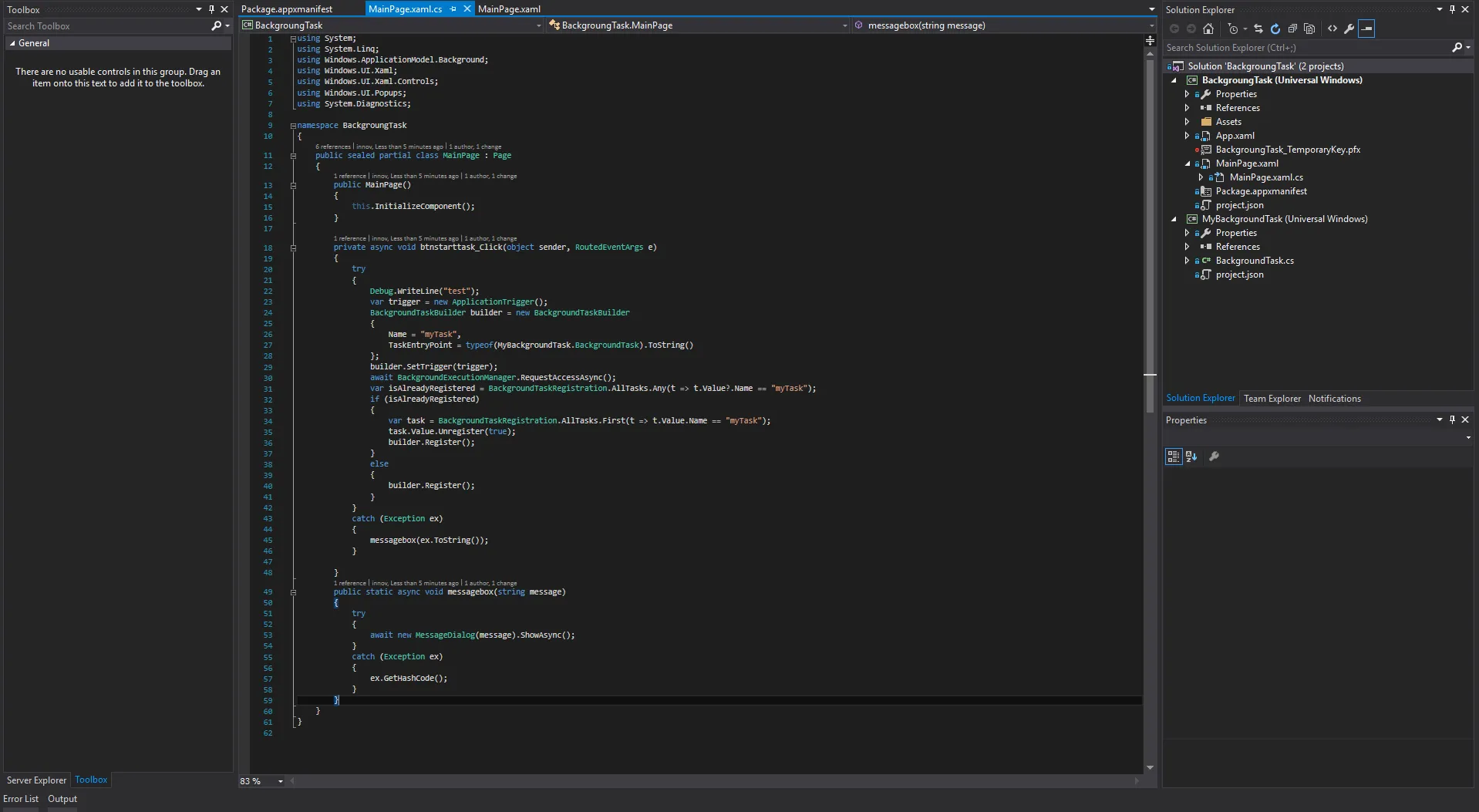Click the Search Solution Explorer input field
Image resolution: width=1479 pixels, height=812 pixels.
tap(1303, 48)
